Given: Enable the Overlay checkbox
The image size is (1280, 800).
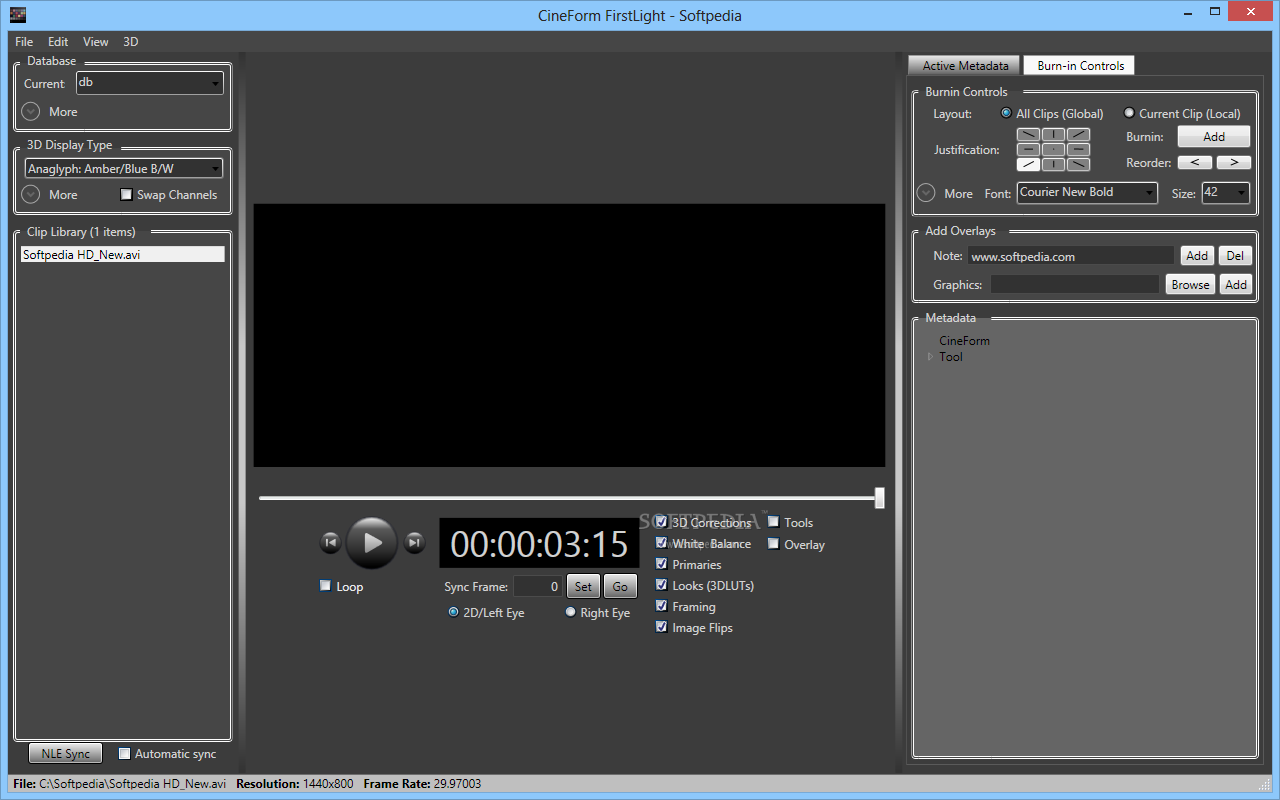Looking at the screenshot, I should [773, 544].
